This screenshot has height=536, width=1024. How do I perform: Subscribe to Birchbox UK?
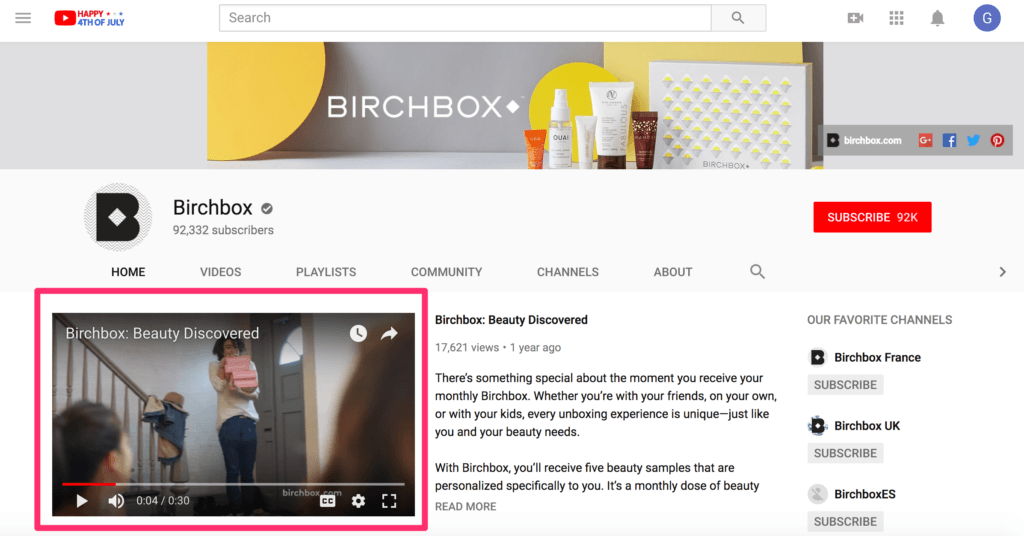tap(845, 453)
